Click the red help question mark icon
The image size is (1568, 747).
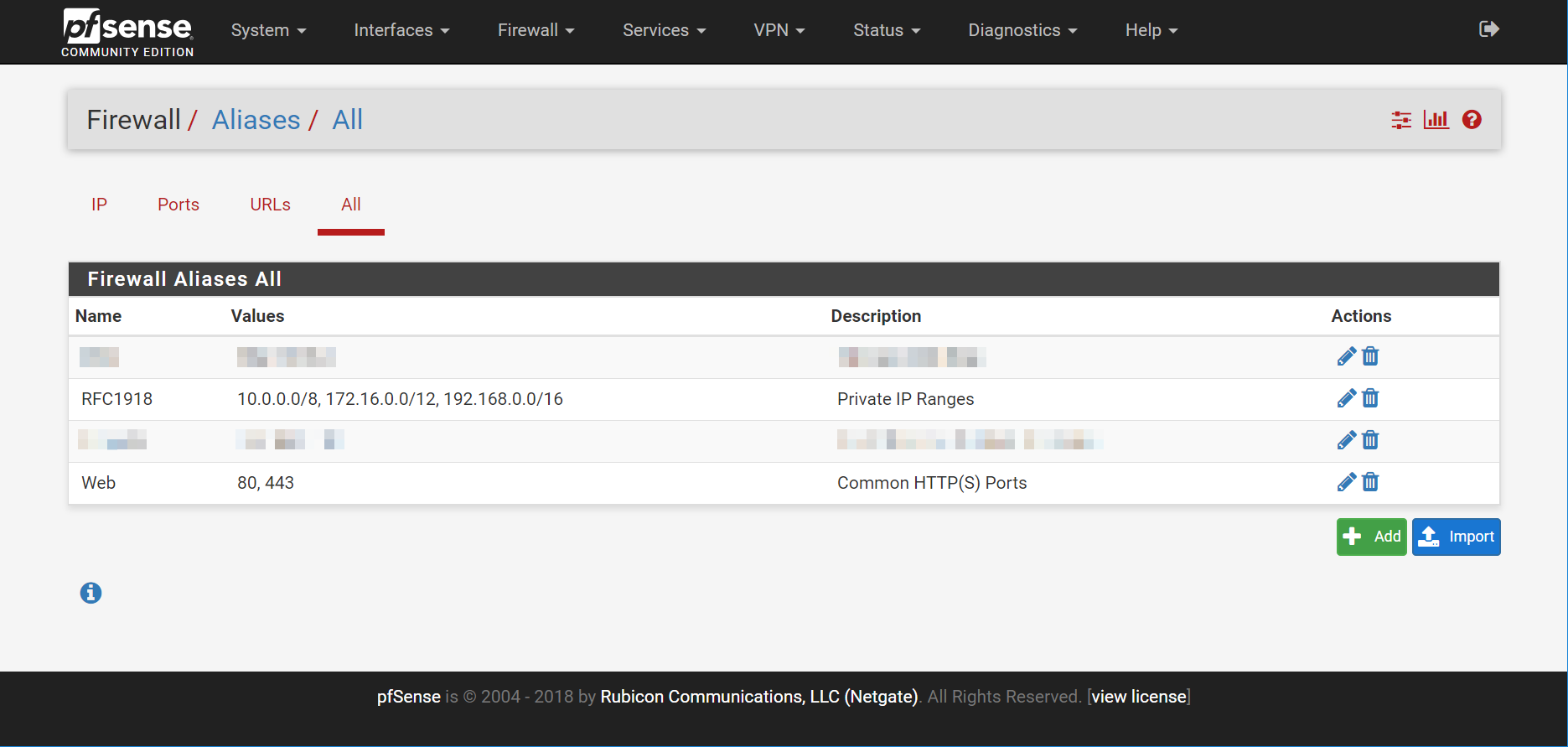coord(1472,120)
